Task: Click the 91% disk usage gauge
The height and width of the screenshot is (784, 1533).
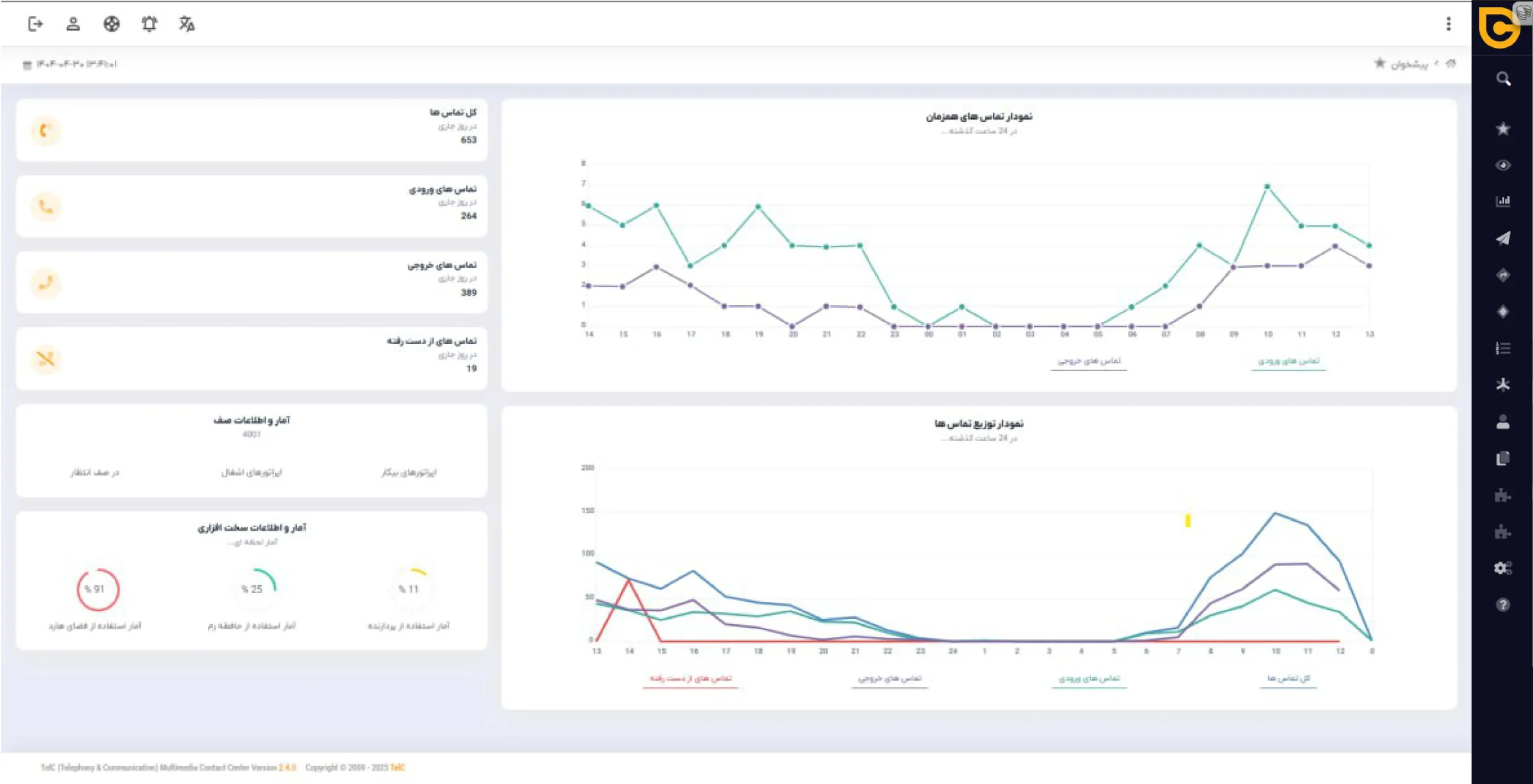Action: (98, 589)
